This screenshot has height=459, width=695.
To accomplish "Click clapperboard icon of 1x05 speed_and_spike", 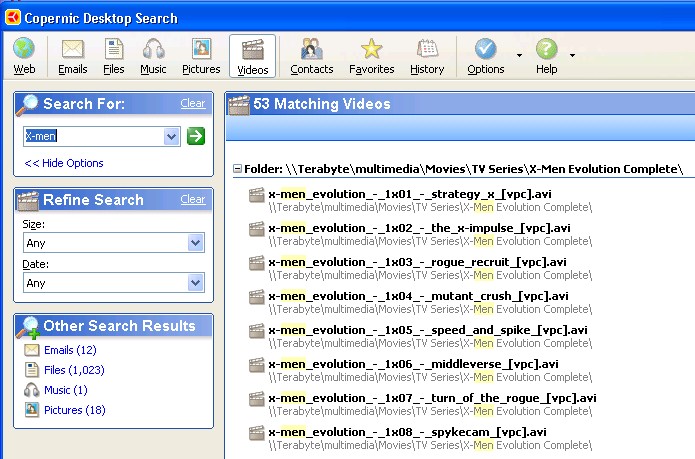I will click(x=257, y=331).
